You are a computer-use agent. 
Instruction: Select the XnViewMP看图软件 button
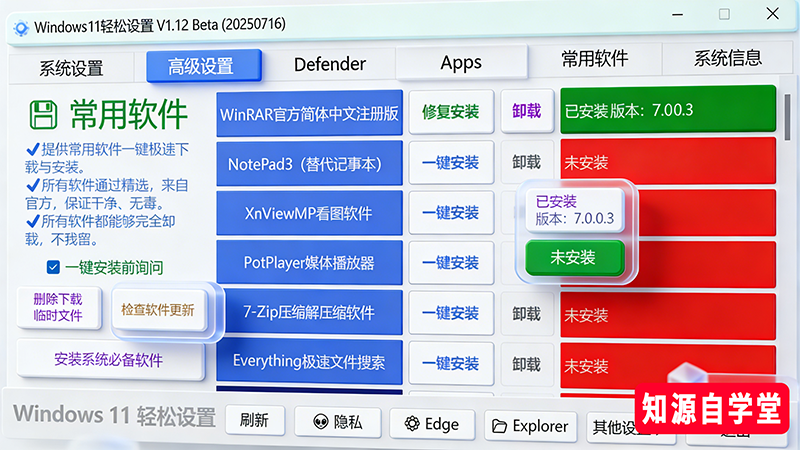[x=309, y=213]
